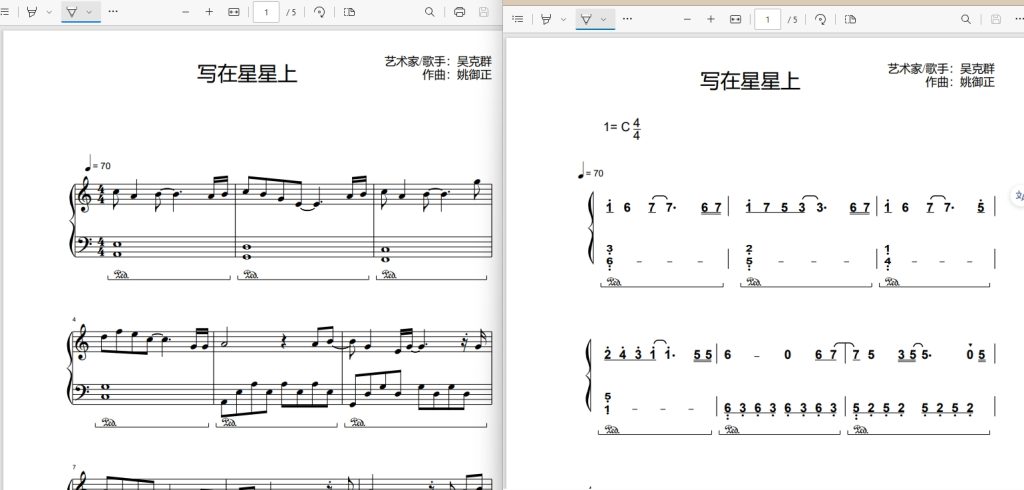Click the find magnifier in right PDF viewer
The image size is (1024, 490).
(x=966, y=20)
